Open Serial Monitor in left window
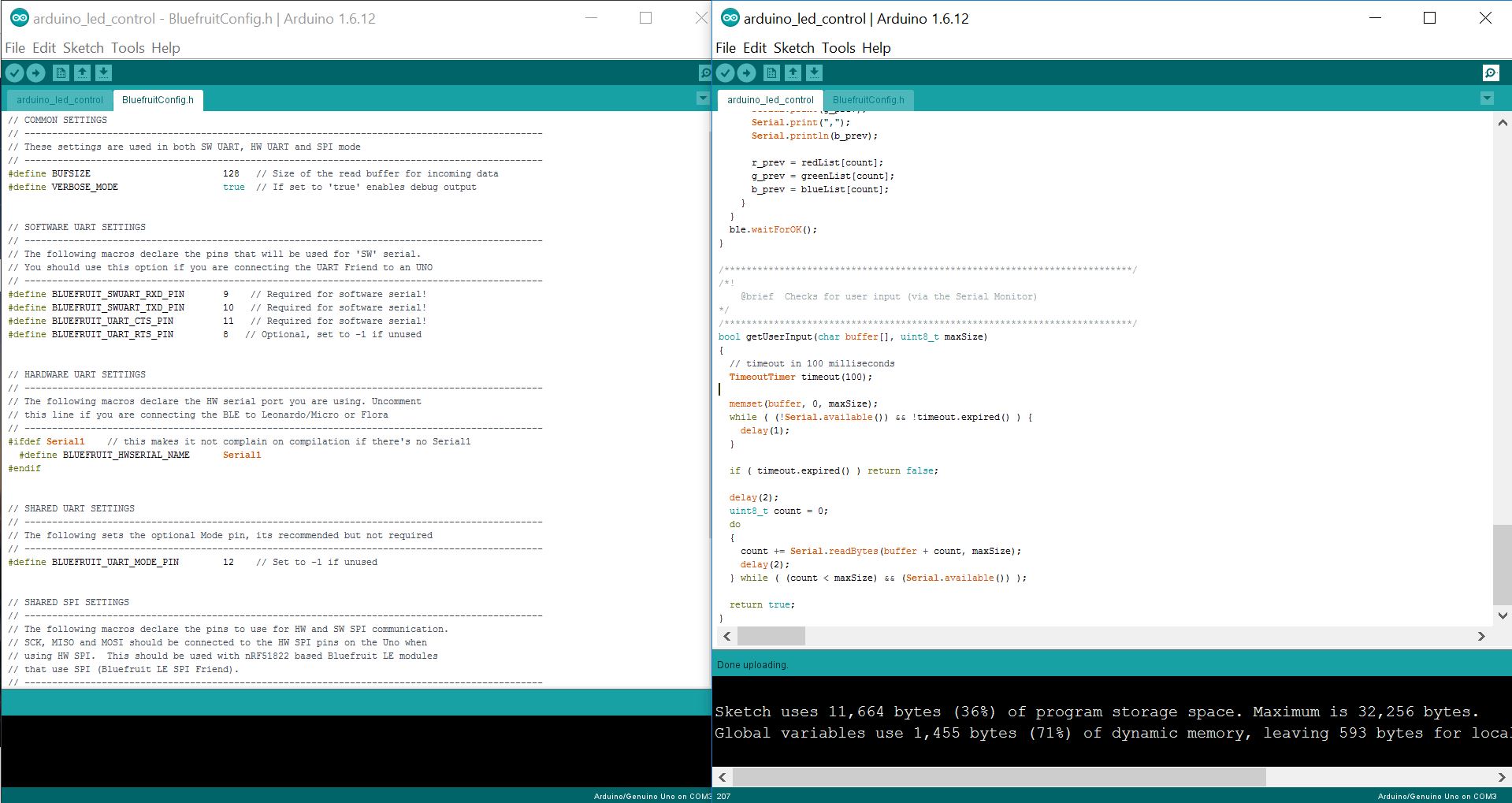Viewport: 1512px width, 803px height. pos(705,73)
